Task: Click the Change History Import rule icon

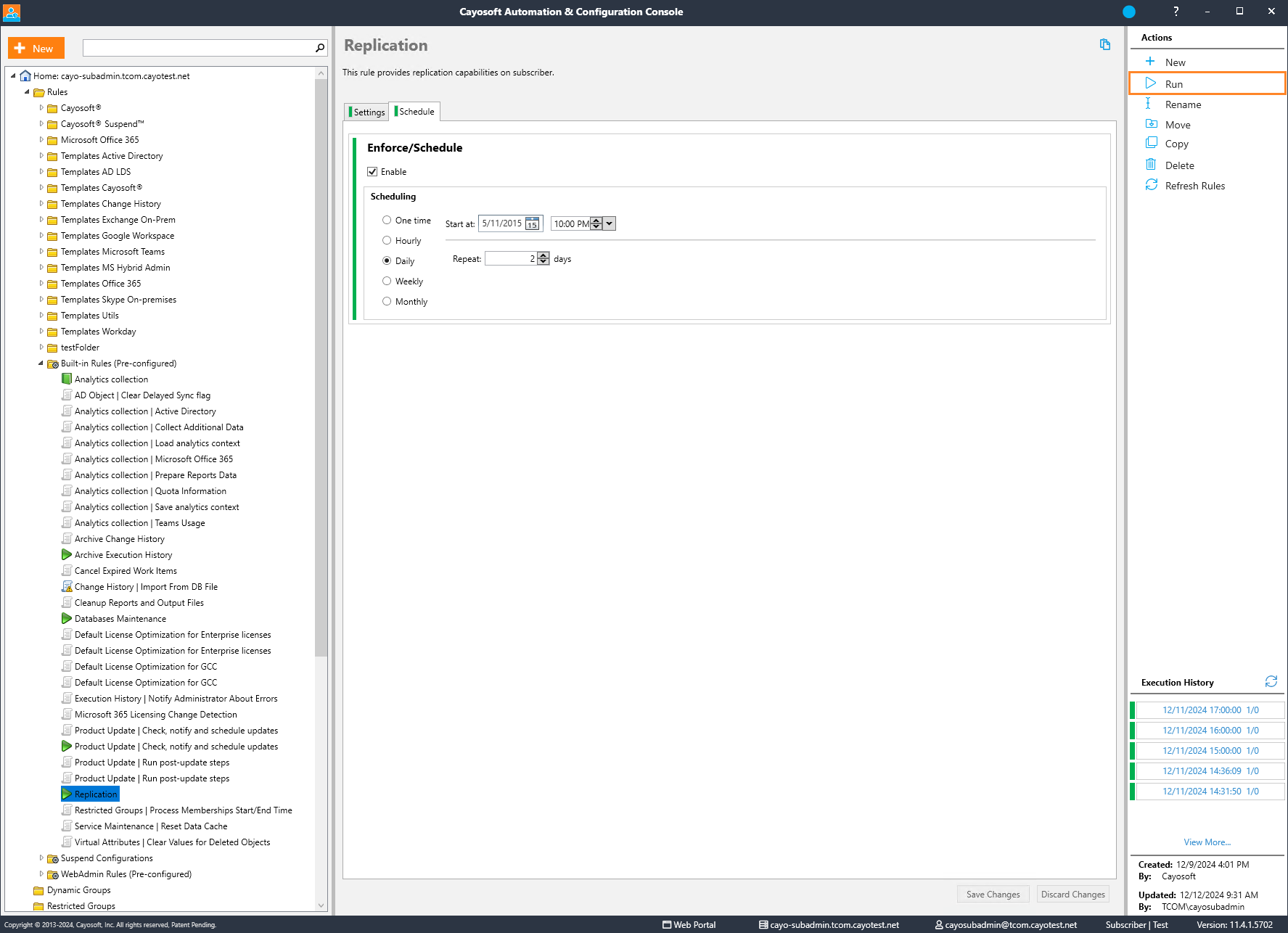Action: [67, 586]
